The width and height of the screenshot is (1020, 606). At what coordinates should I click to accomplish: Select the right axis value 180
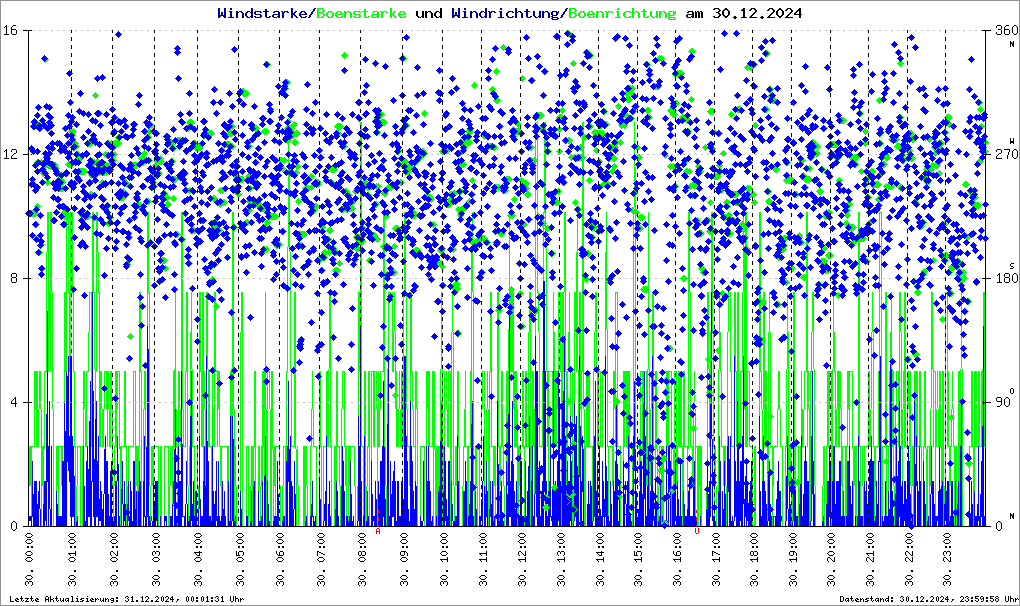tap(1002, 278)
